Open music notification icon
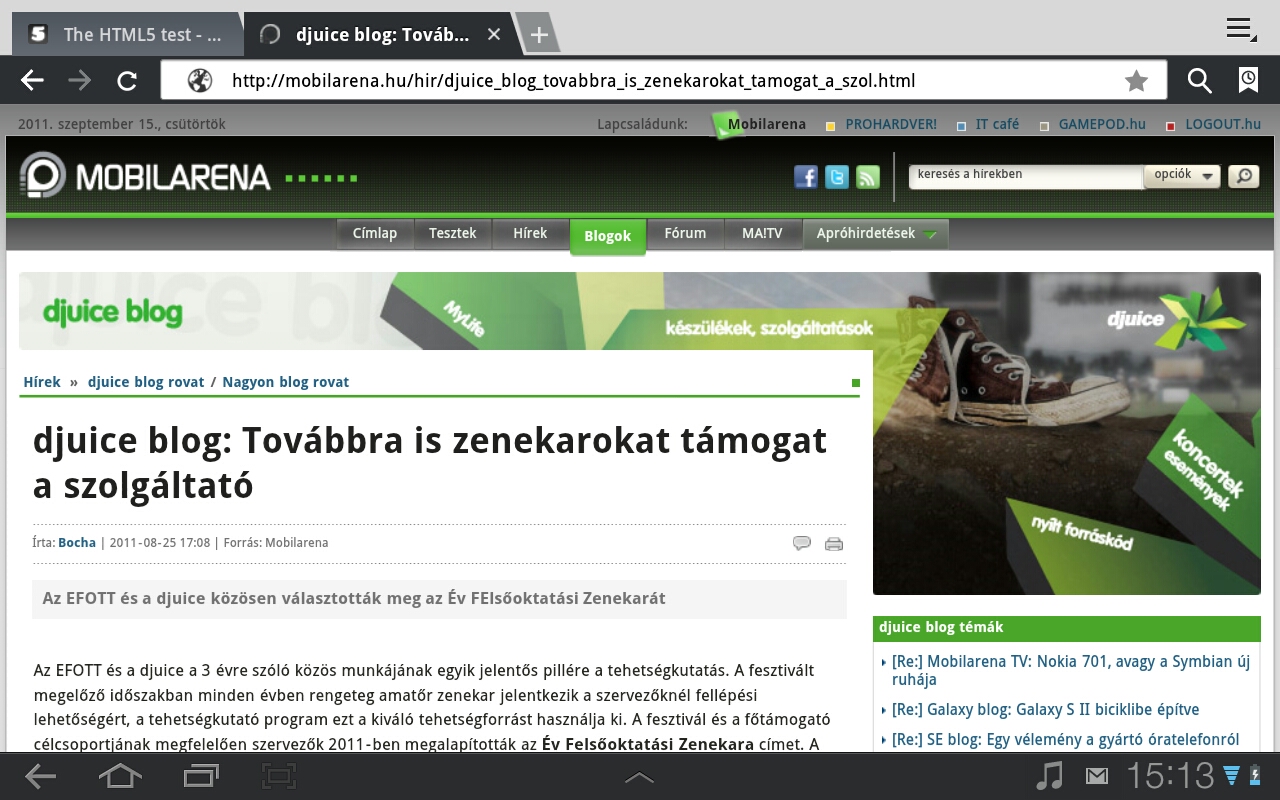 pyautogui.click(x=1049, y=776)
